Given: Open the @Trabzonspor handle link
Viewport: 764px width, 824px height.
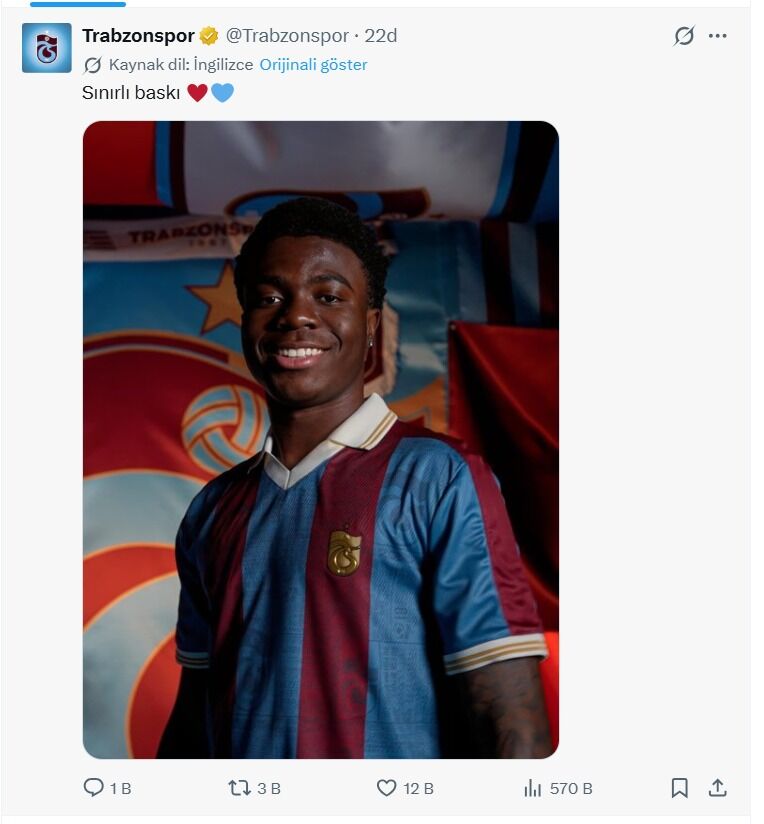Looking at the screenshot, I should tap(287, 36).
